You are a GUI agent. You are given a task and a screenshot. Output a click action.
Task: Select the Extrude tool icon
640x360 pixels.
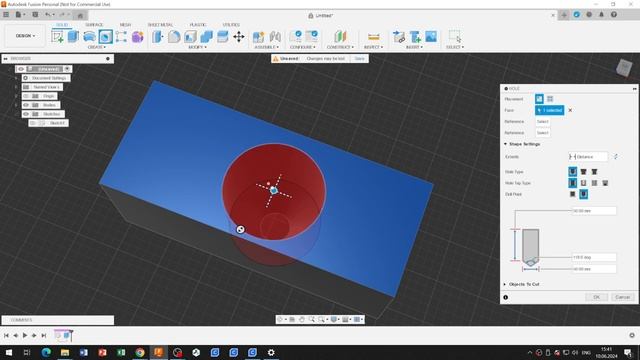pyautogui.click(x=73, y=37)
